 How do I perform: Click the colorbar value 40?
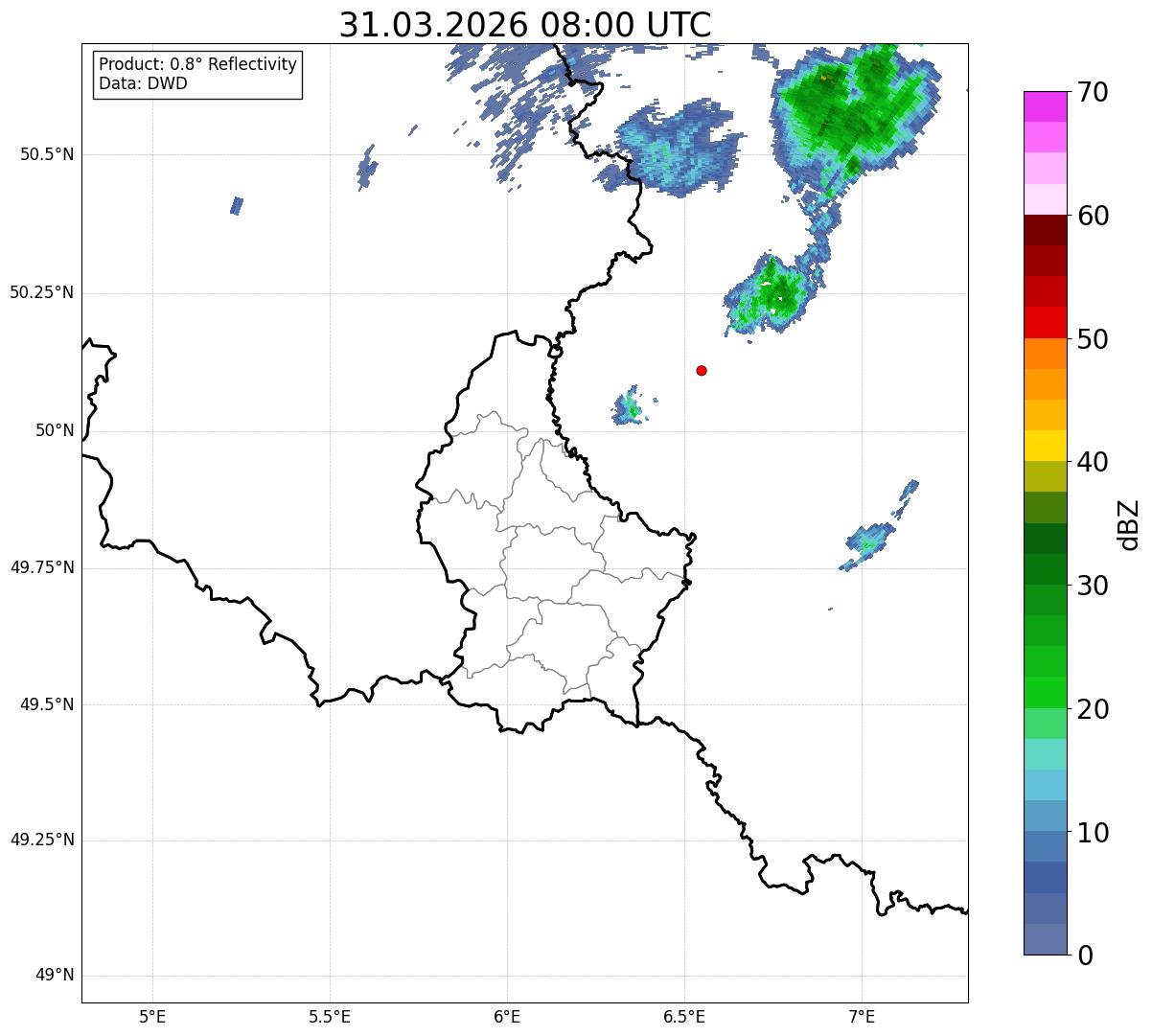tap(1093, 462)
